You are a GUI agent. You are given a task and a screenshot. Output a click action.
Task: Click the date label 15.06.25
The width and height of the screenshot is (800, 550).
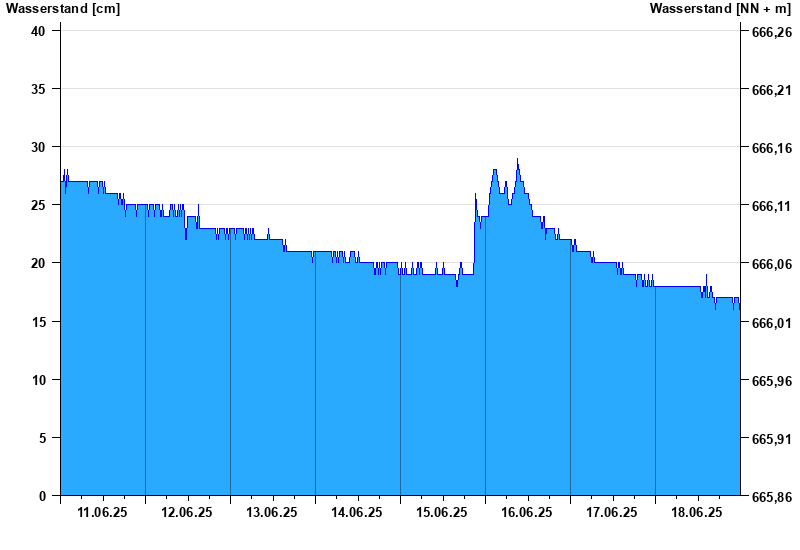(x=442, y=512)
